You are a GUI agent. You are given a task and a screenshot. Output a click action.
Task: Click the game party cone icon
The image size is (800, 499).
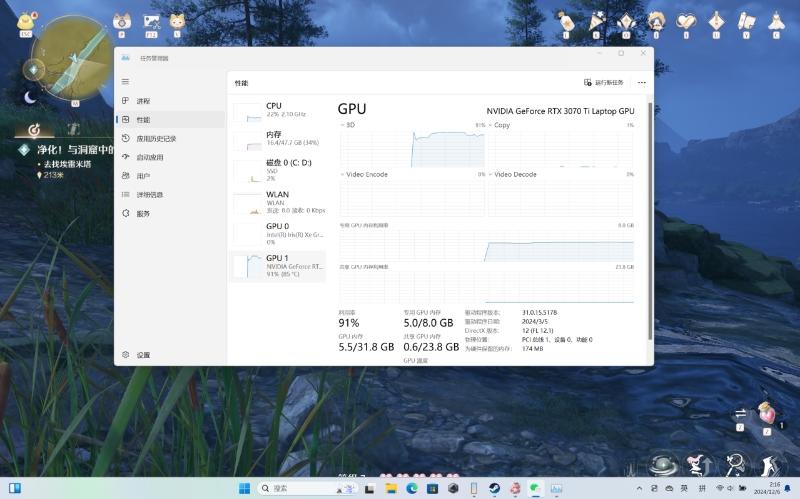click(x=596, y=21)
